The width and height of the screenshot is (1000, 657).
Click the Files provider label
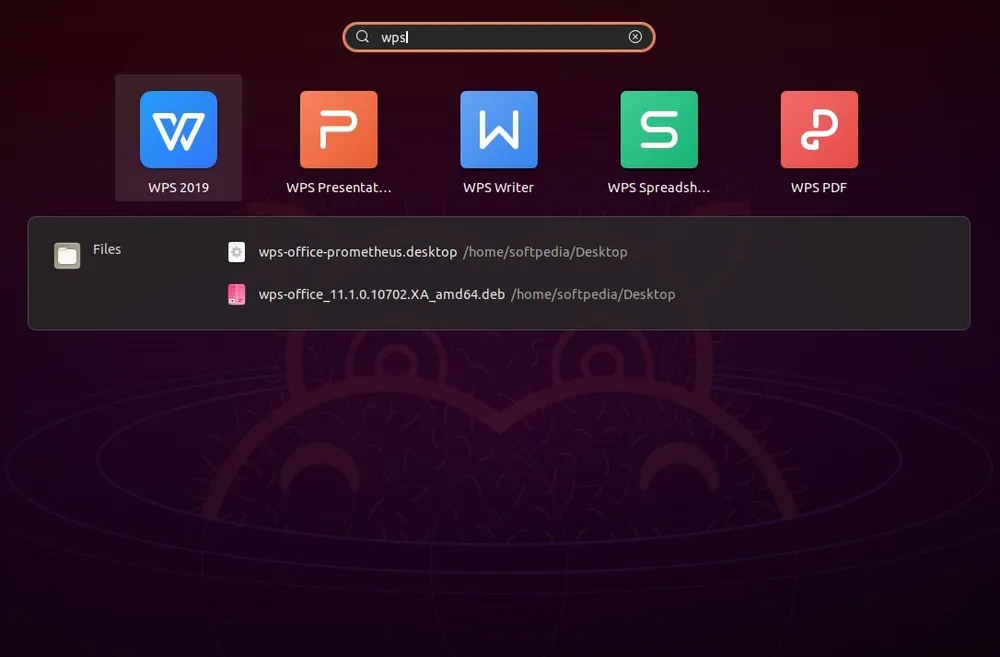(107, 249)
